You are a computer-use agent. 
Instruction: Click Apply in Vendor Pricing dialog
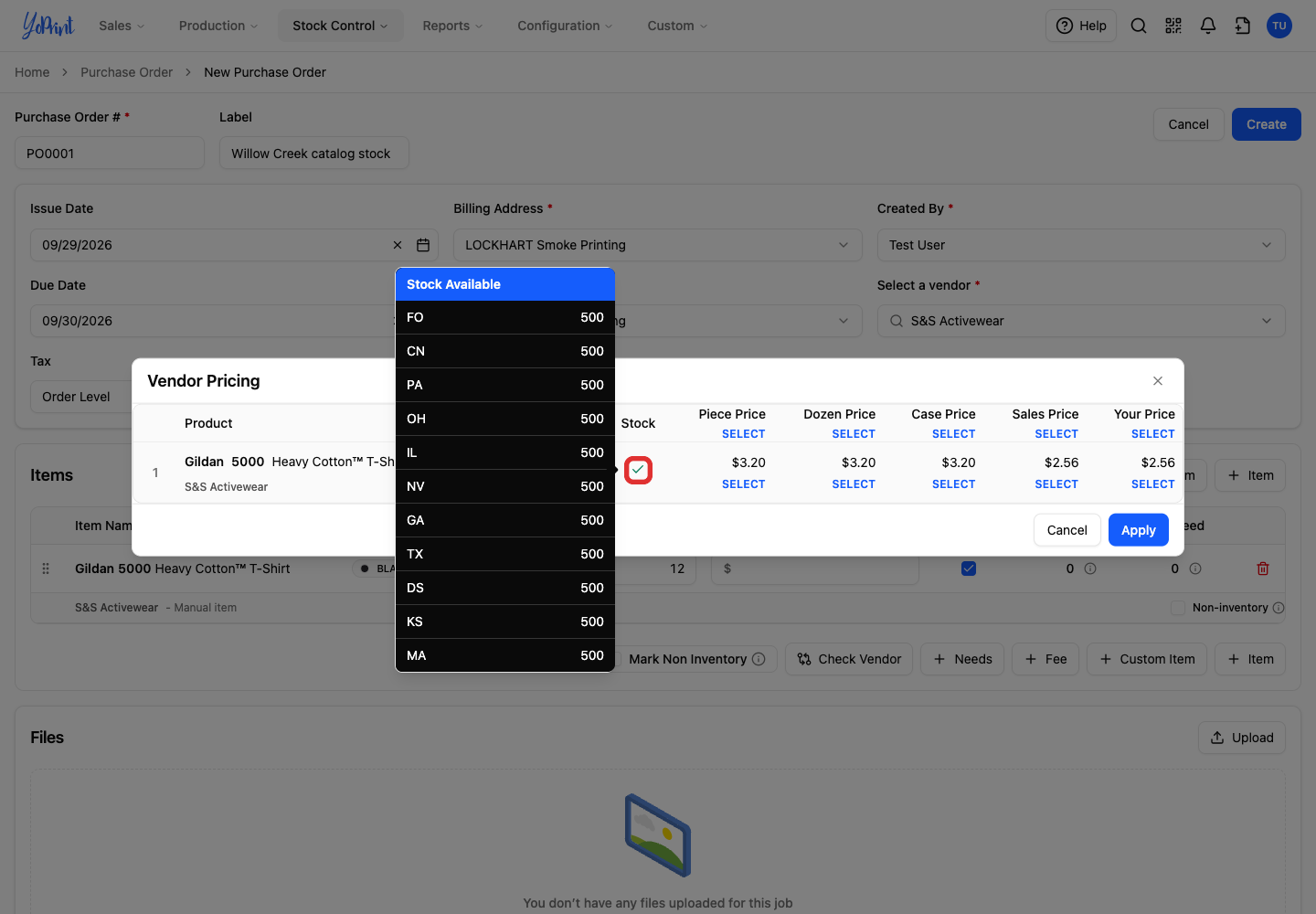click(x=1139, y=530)
